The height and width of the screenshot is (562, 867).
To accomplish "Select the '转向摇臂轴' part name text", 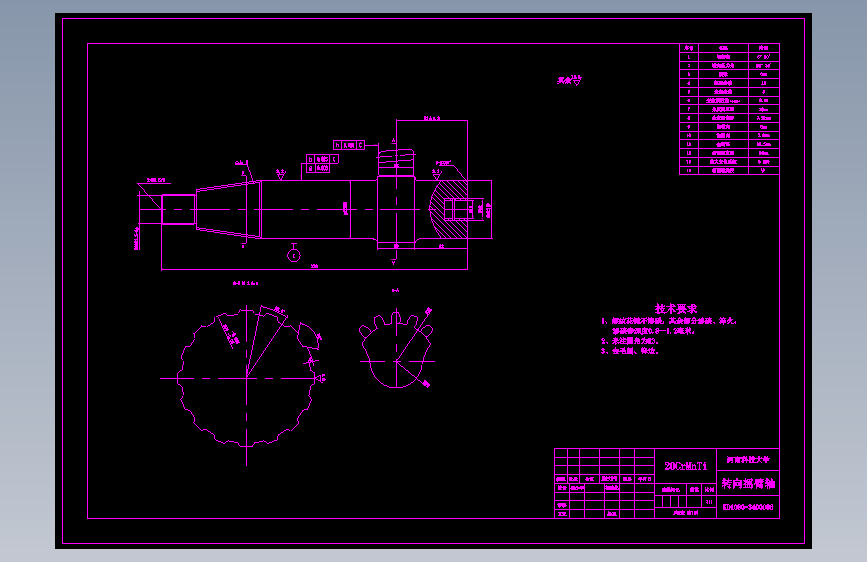I will [748, 483].
